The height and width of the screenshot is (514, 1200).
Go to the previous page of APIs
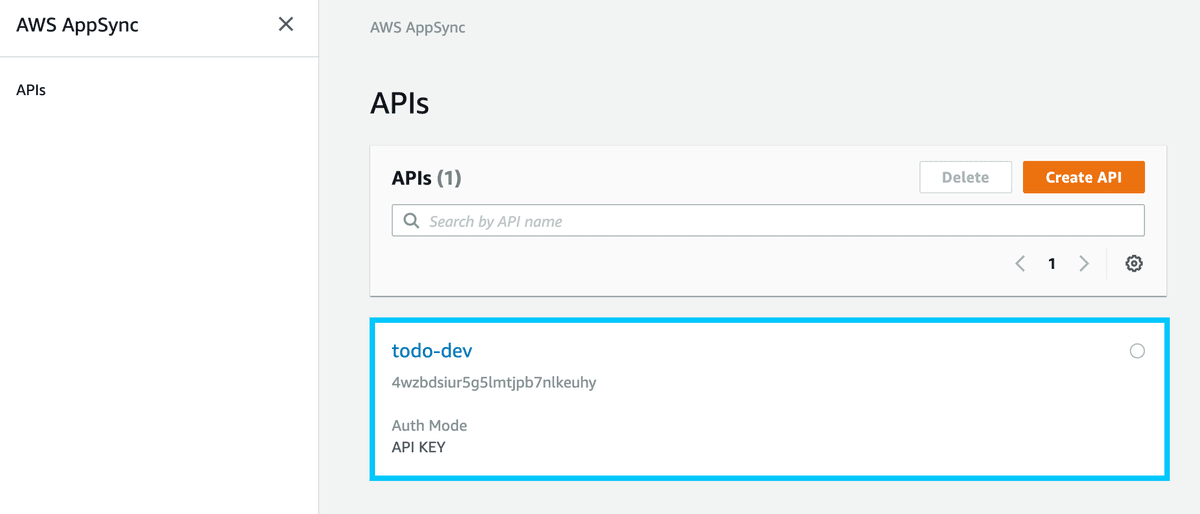(1020, 264)
